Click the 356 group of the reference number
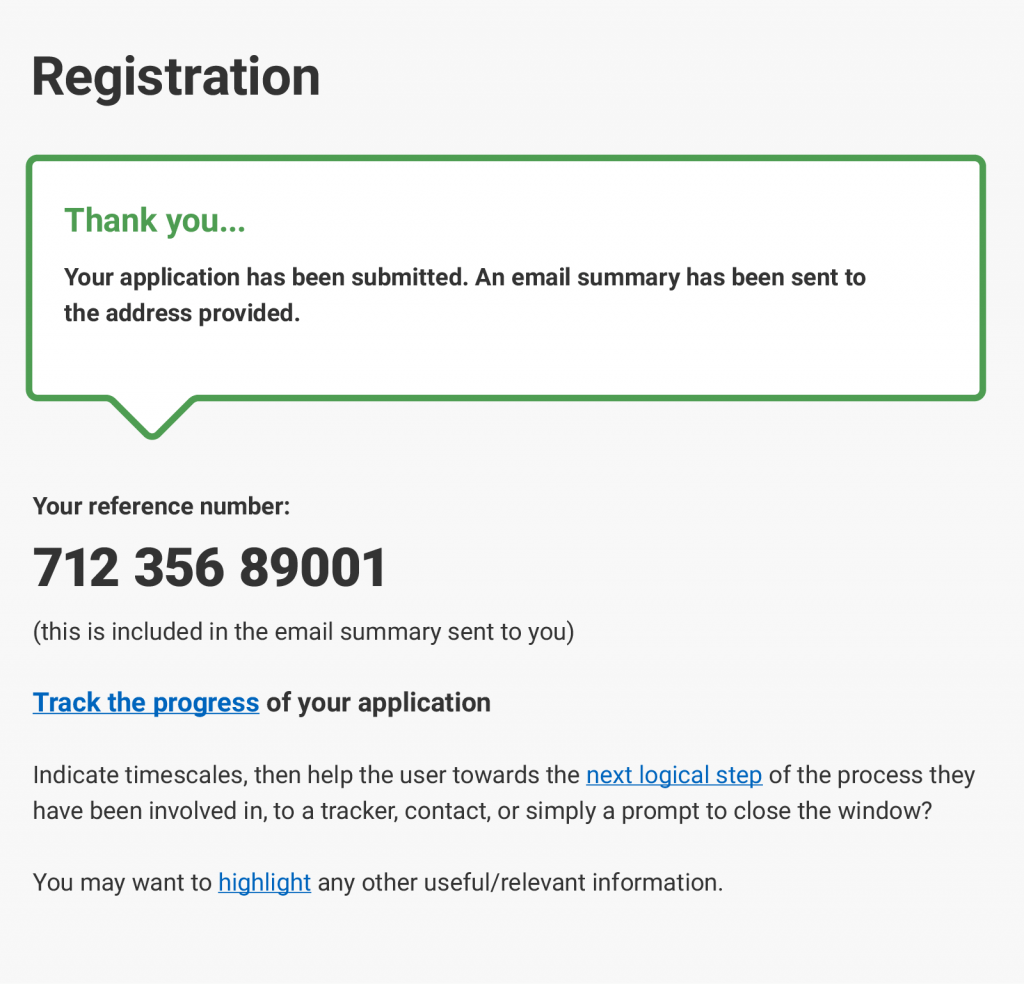 [x=179, y=568]
